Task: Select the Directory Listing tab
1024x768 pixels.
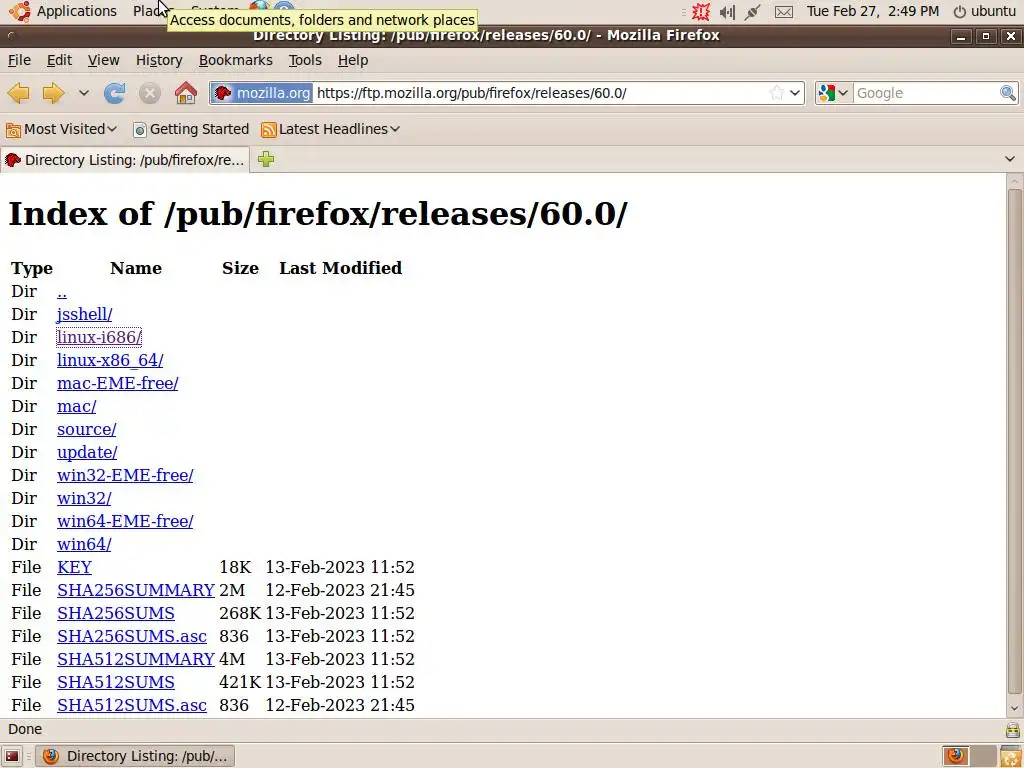Action: click(x=124, y=160)
